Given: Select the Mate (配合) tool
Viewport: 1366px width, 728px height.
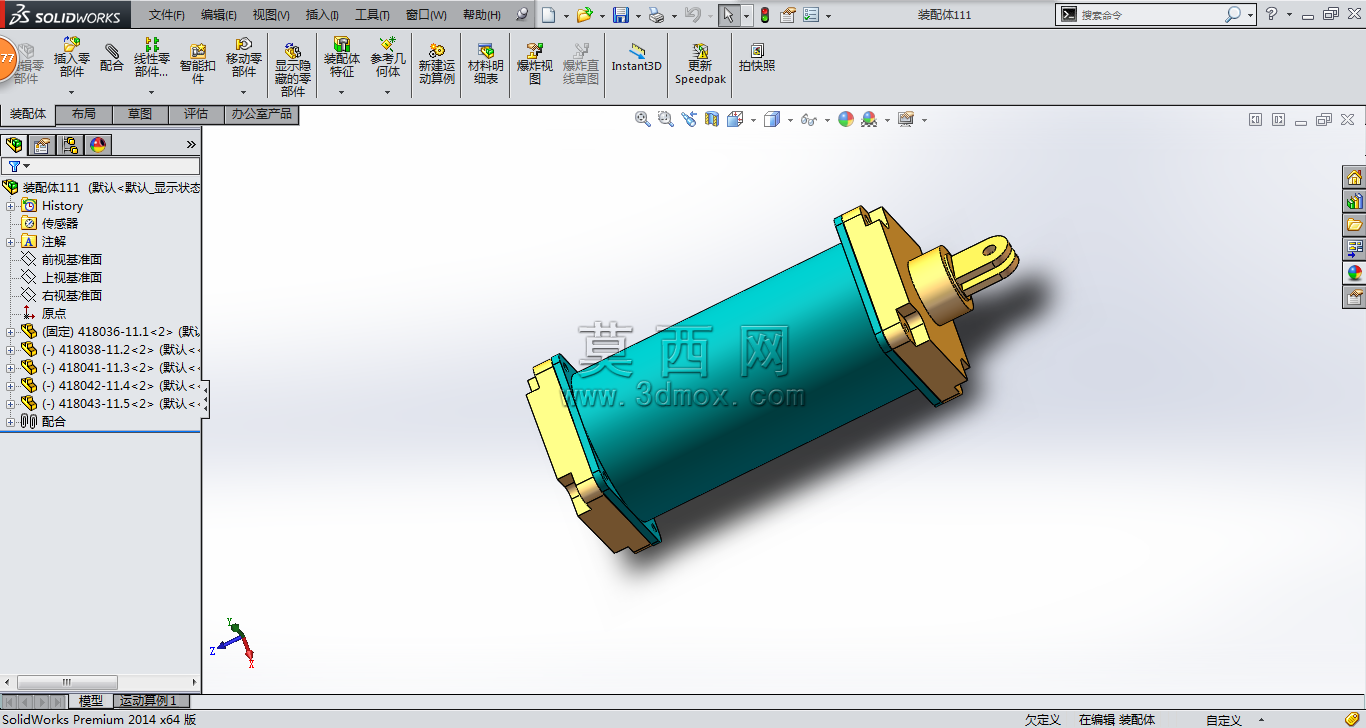Looking at the screenshot, I should click(112, 59).
